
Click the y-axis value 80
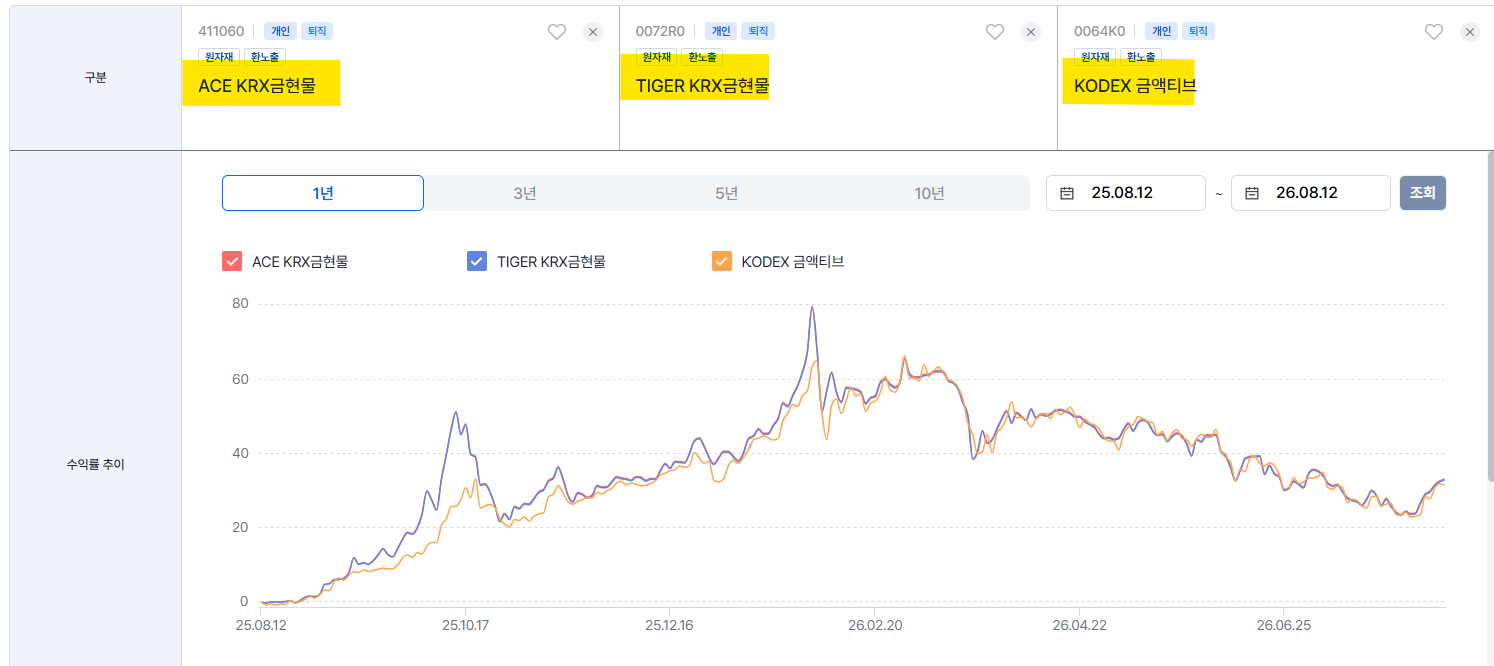pos(239,304)
